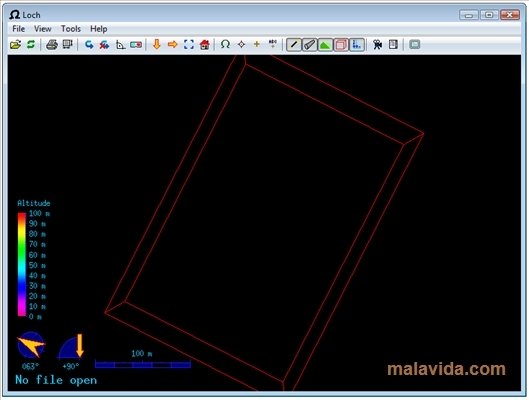Toggle the green surface display button

click(x=325, y=45)
